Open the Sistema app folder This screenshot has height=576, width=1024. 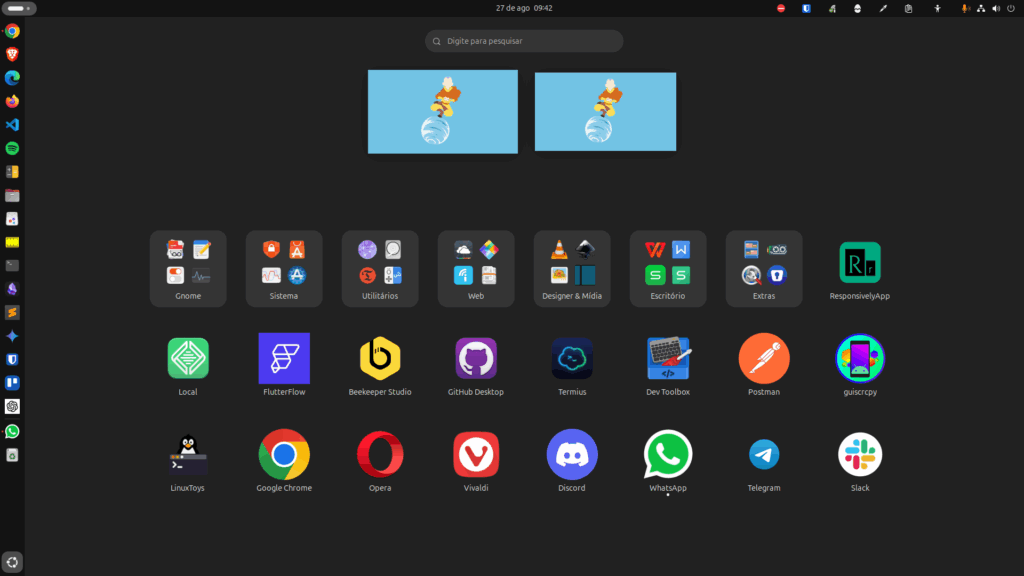[284, 269]
